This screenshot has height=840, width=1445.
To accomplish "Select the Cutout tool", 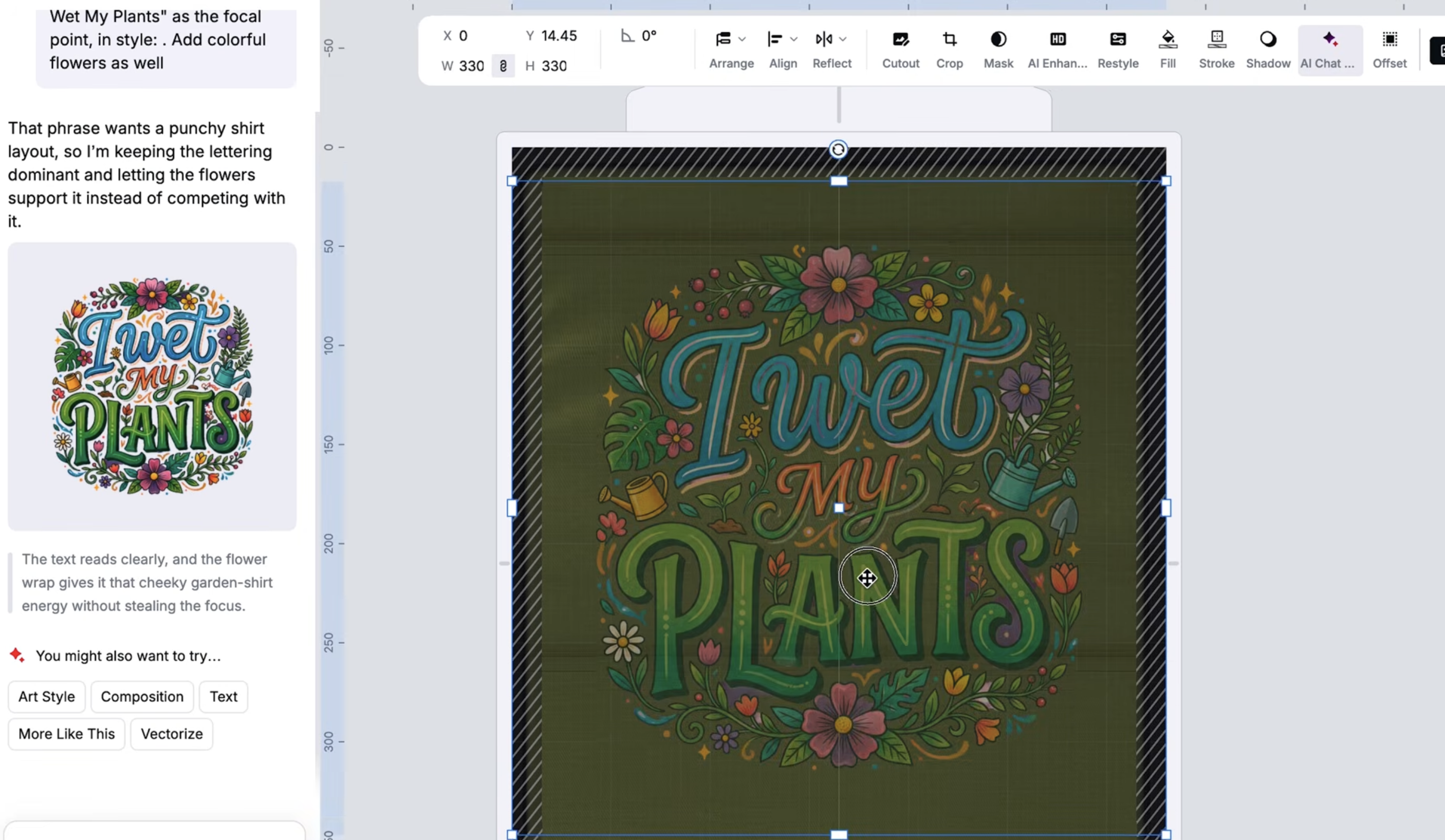I will point(900,50).
